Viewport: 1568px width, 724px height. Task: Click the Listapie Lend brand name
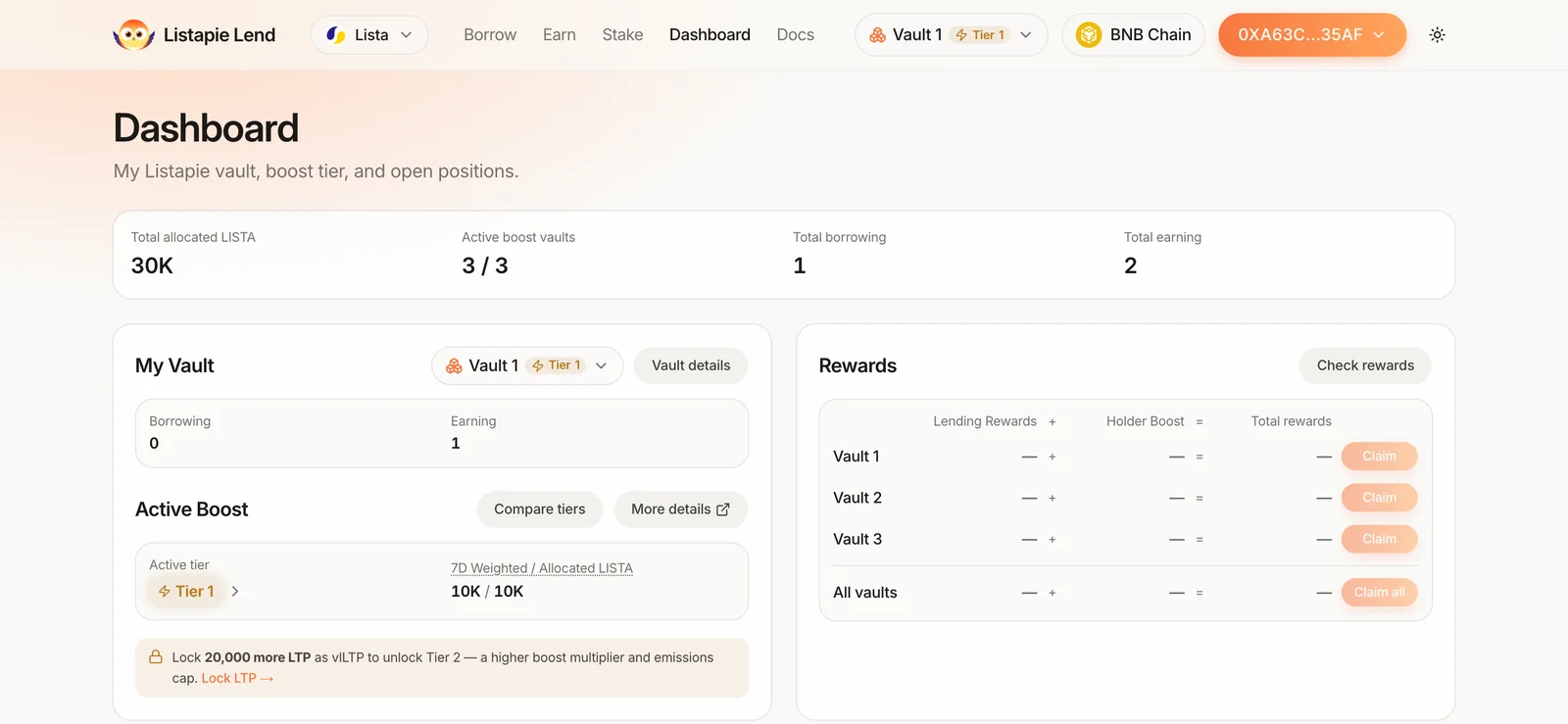point(220,35)
